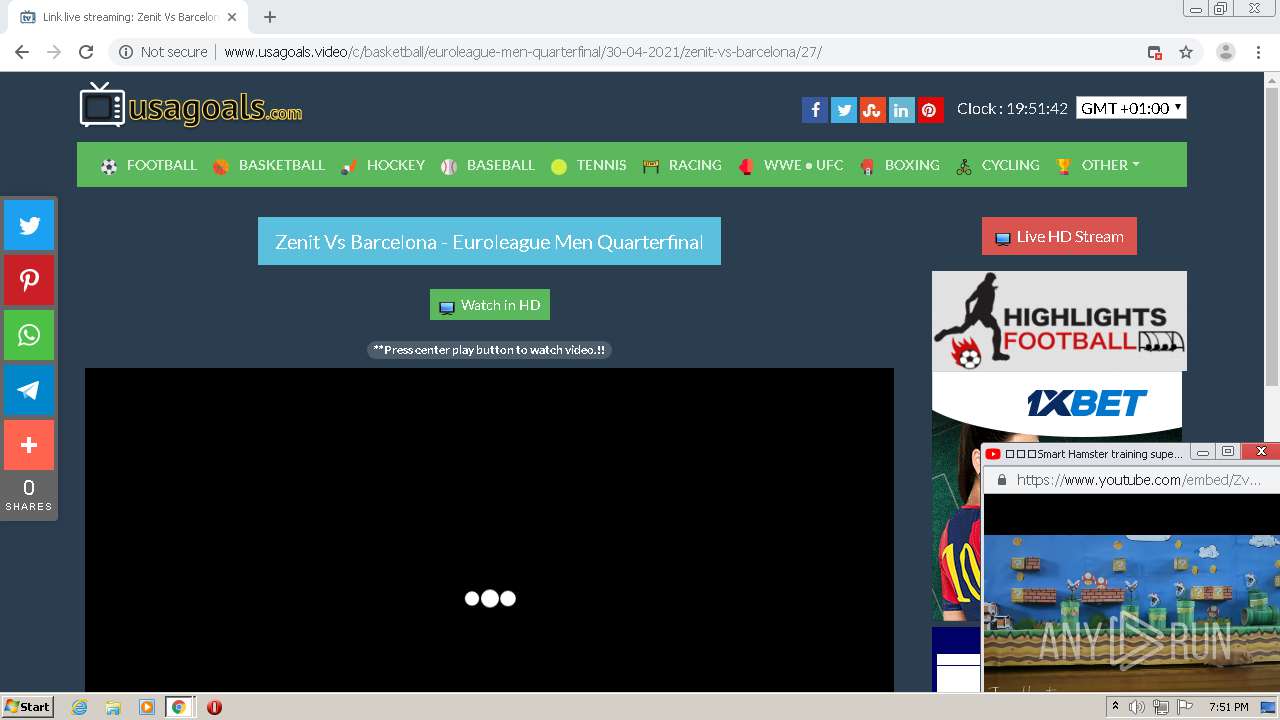Share via header StumbleUpon icon
Image resolution: width=1280 pixels, height=720 pixels.
point(873,110)
